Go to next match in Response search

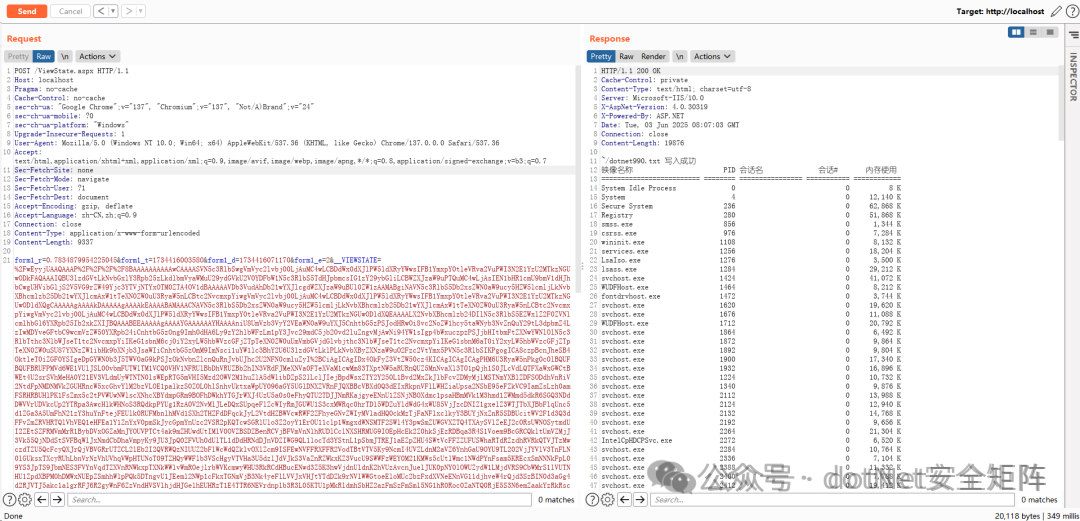(642, 500)
